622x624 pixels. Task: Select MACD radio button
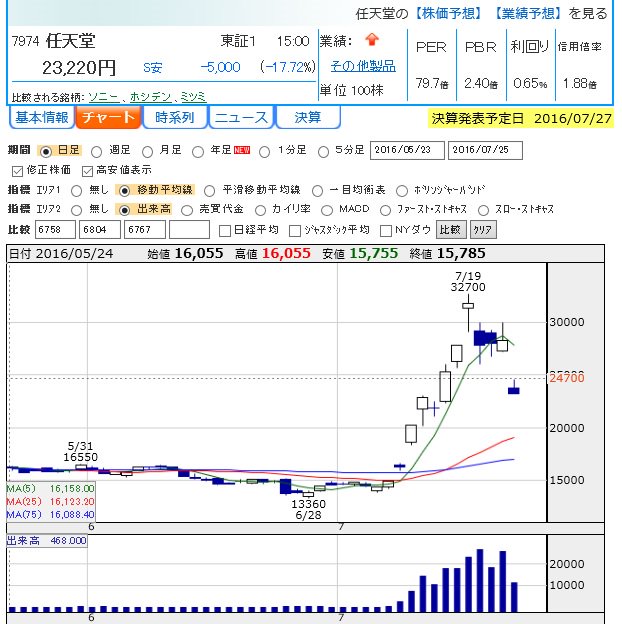pos(327,210)
